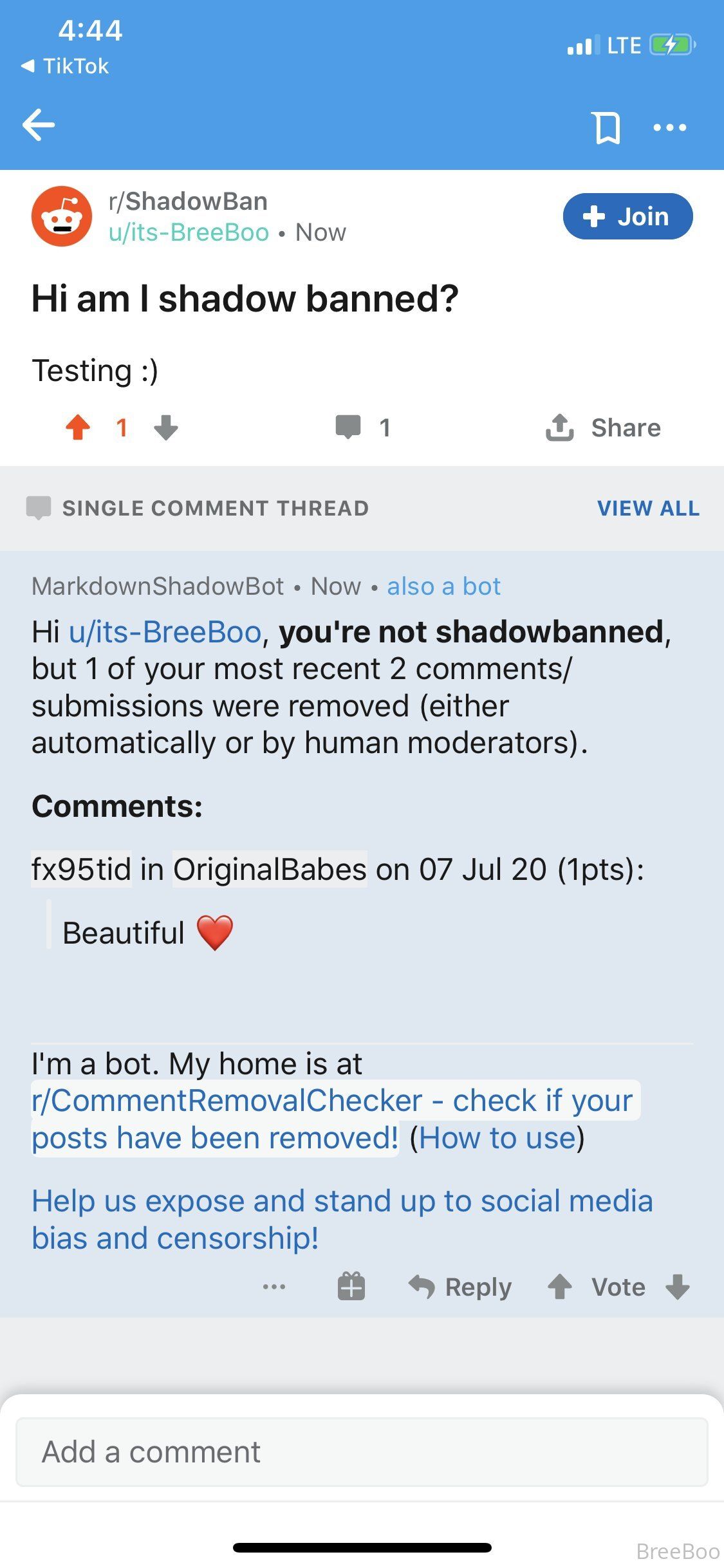Tap the 'Add a comment' input field
The width and height of the screenshot is (724, 1568).
[362, 1452]
